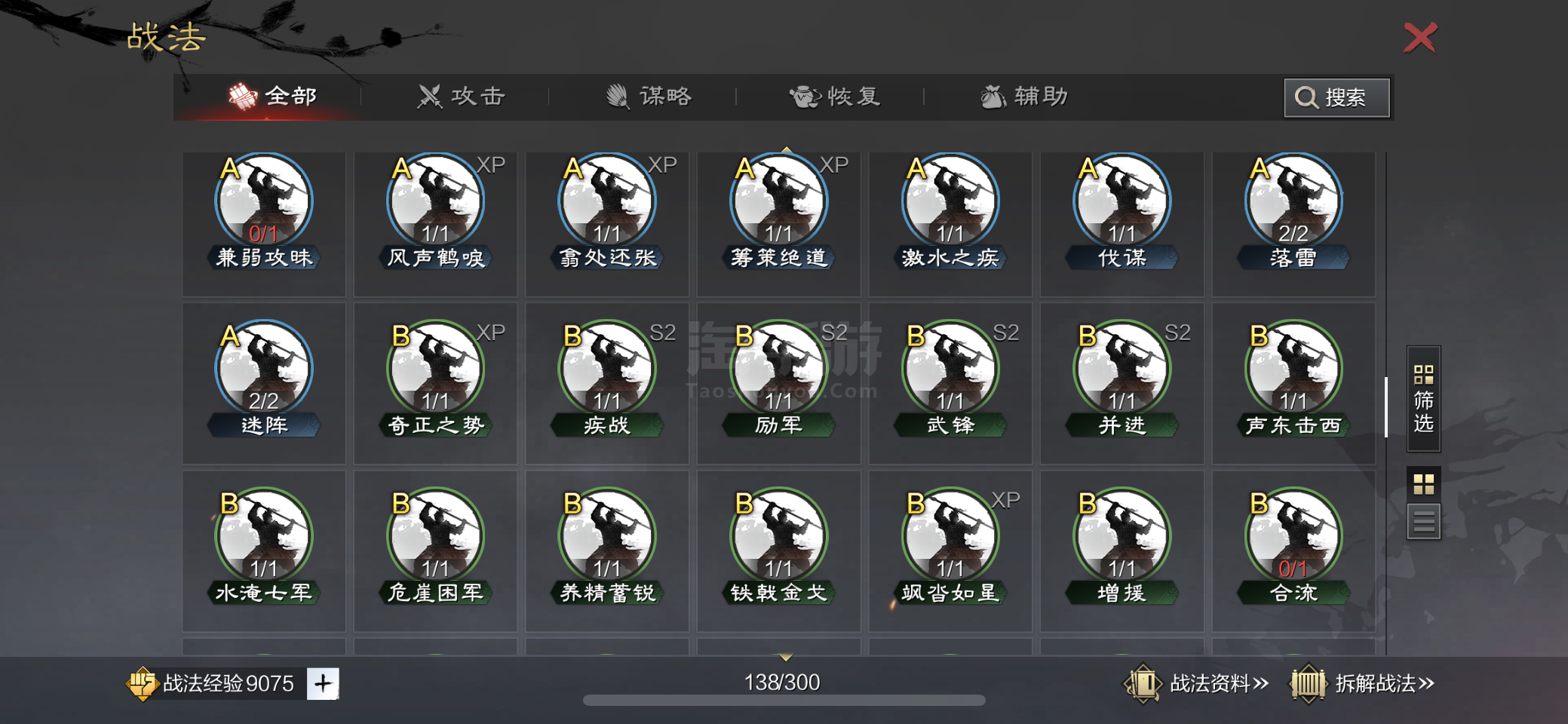Switch to grid view layout

(x=1423, y=484)
